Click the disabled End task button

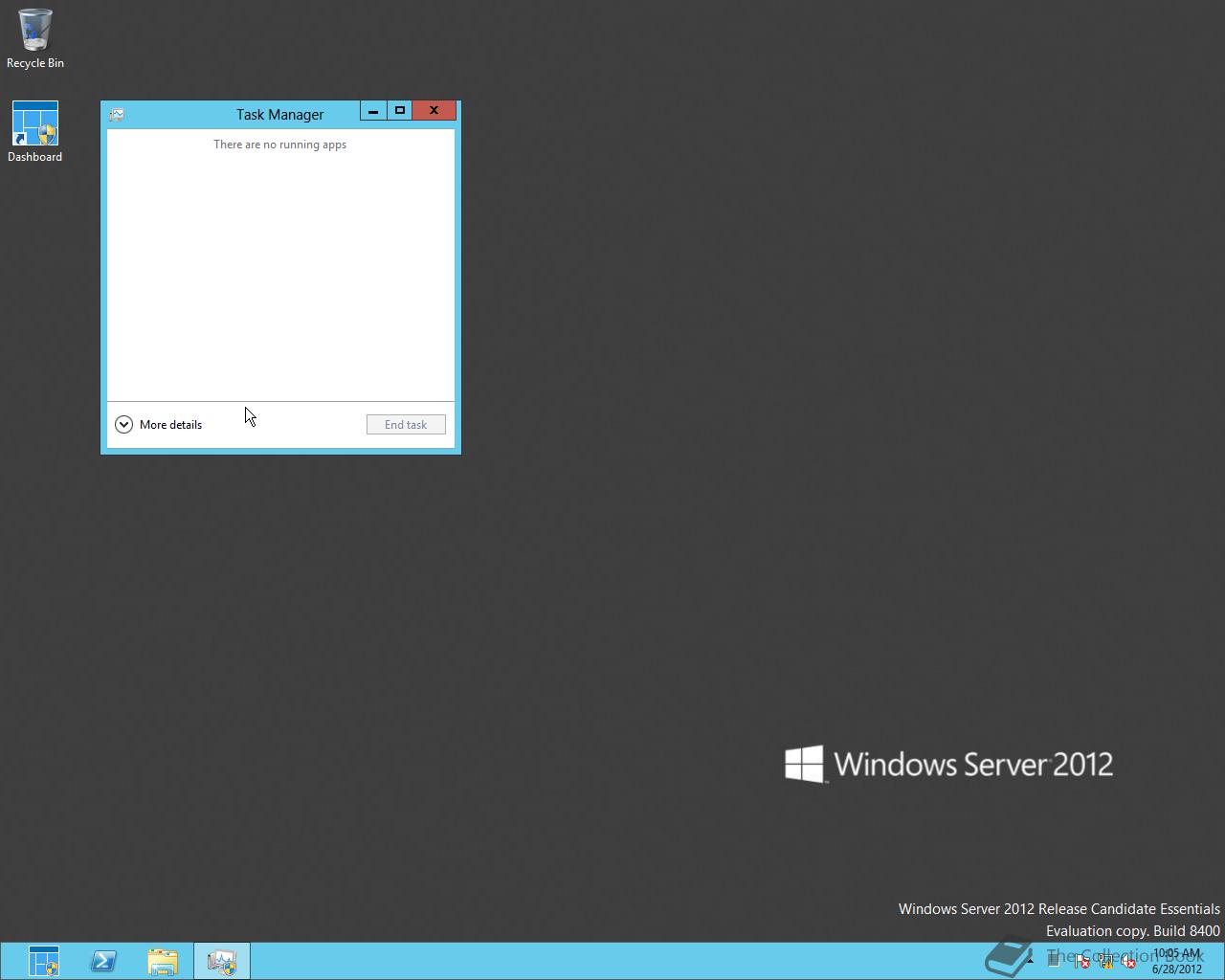click(406, 424)
